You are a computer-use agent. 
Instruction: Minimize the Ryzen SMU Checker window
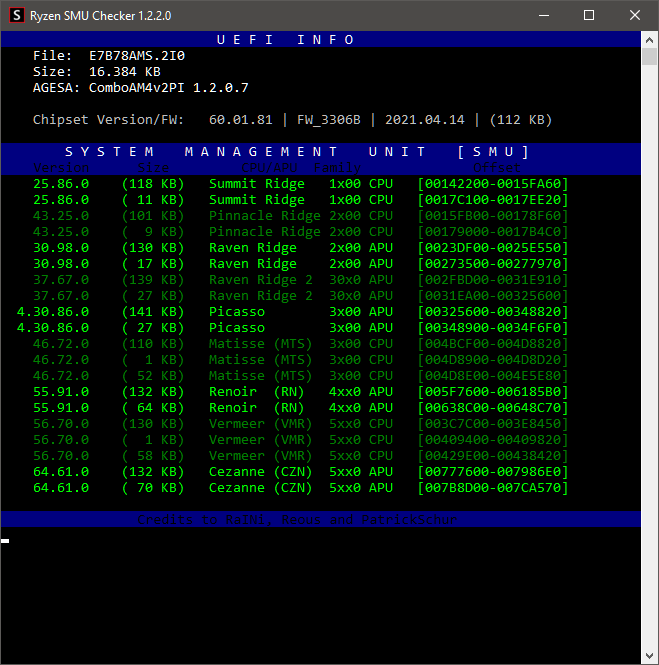tap(544, 15)
